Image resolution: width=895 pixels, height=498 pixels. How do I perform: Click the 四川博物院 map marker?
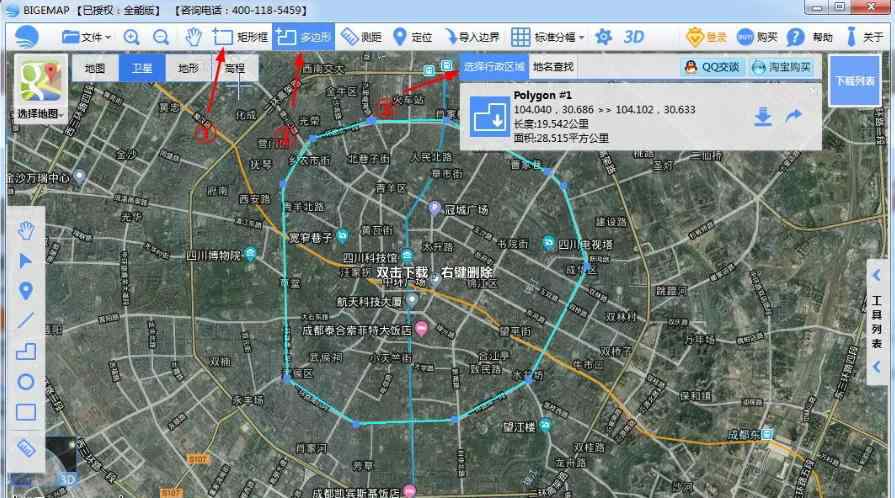pos(249,254)
